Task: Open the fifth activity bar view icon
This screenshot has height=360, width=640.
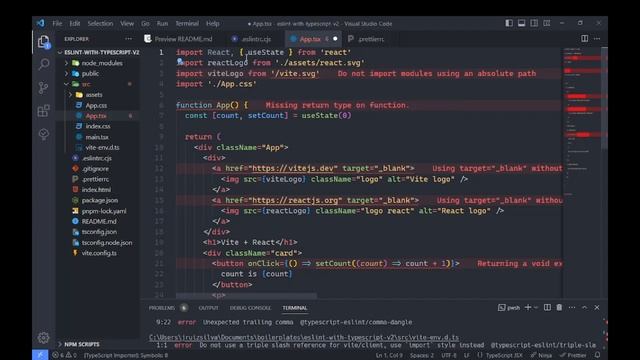Action: click(44, 134)
